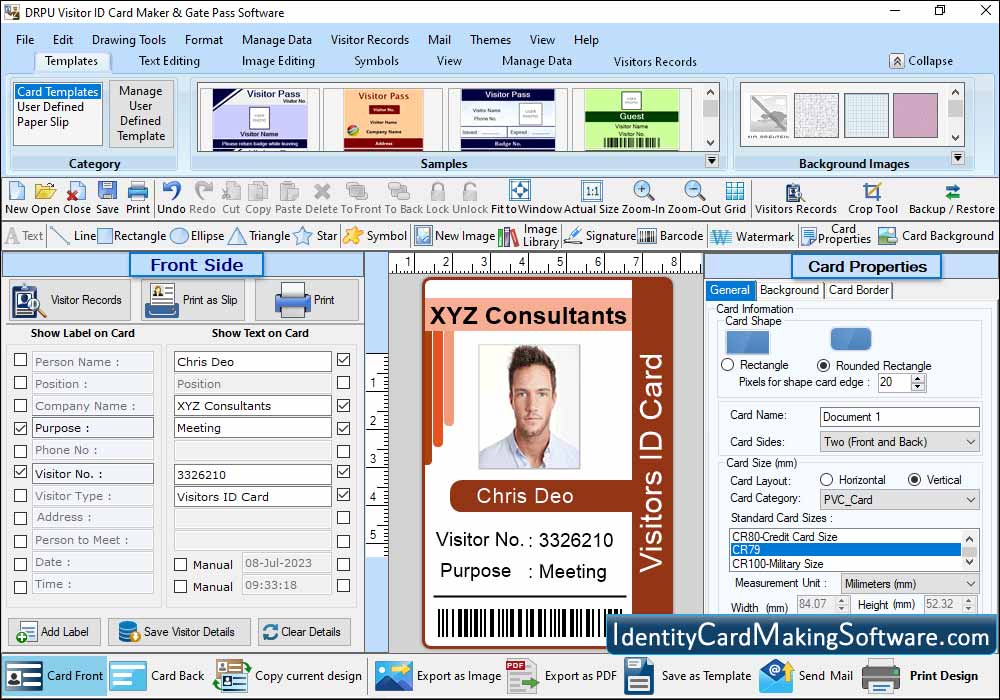Screen dimensions: 1000x700
Task: Open the Drawing Tools menu
Action: click(129, 40)
